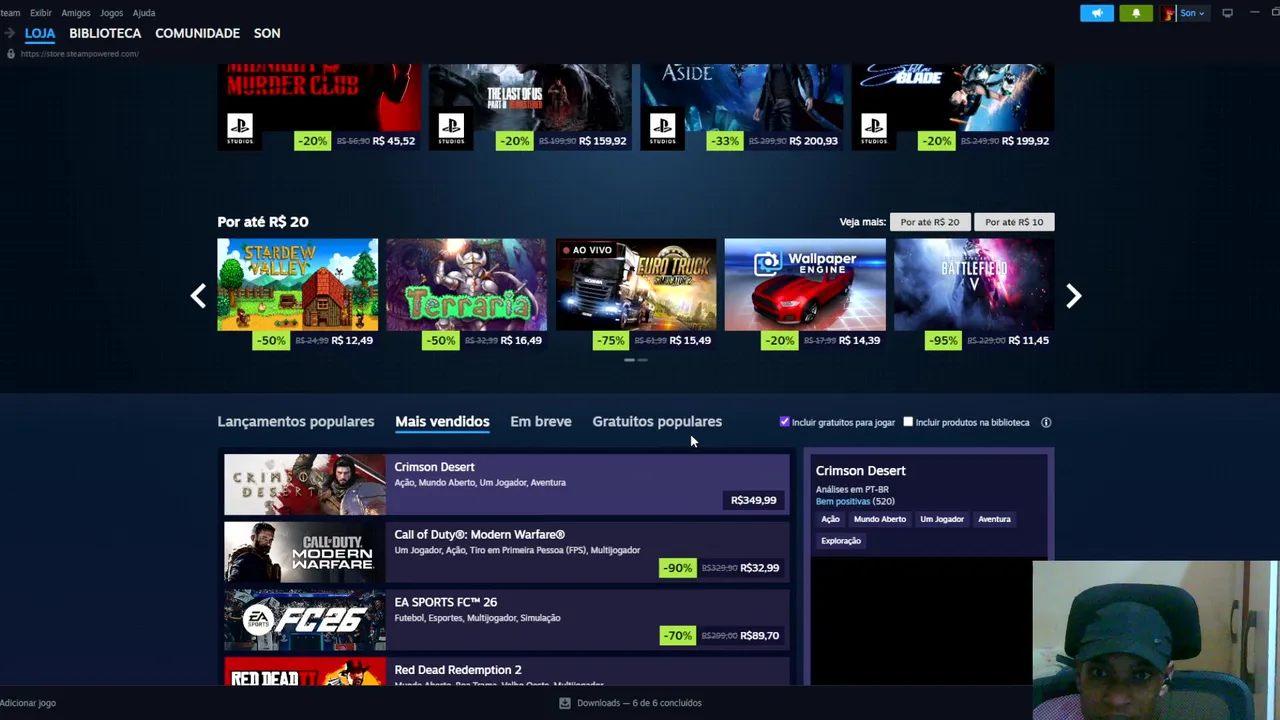1280x720 pixels.
Task: Click "Bem positivas" review summary
Action: pos(843,501)
